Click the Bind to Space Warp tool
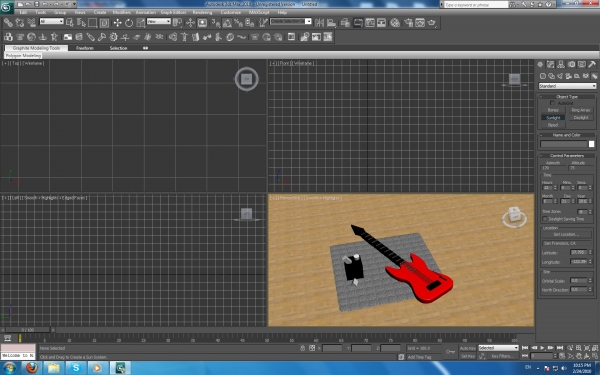This screenshot has height=375, width=600. point(31,23)
